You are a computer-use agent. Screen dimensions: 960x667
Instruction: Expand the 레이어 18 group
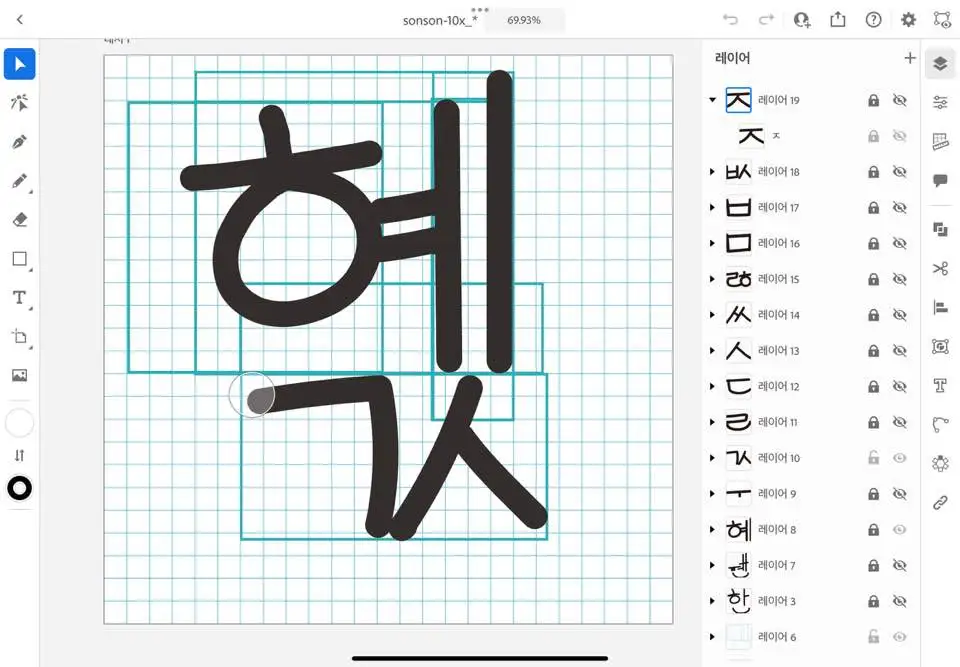[x=712, y=171]
